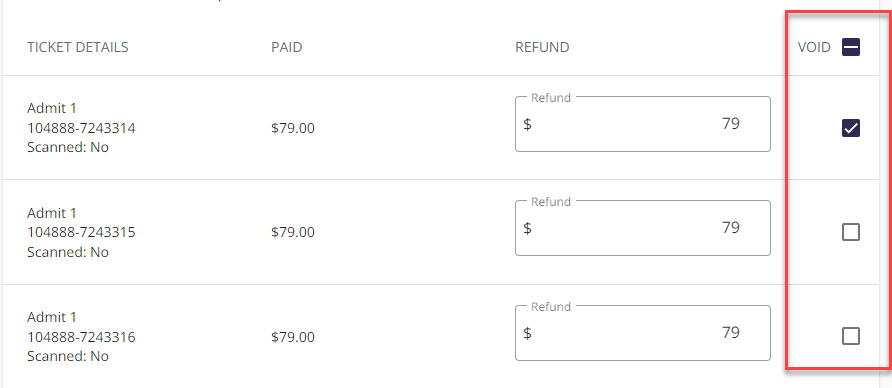Click ticket number 104888-7243316
Viewport: 892px width, 388px height.
click(81, 337)
